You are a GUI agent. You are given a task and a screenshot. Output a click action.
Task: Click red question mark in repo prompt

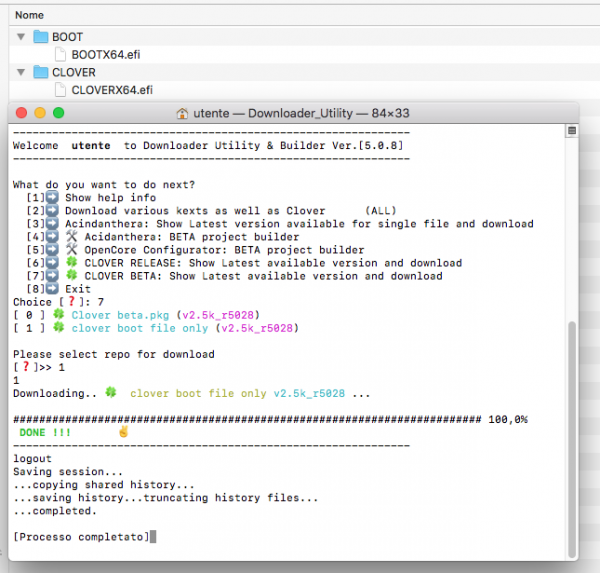point(26,367)
